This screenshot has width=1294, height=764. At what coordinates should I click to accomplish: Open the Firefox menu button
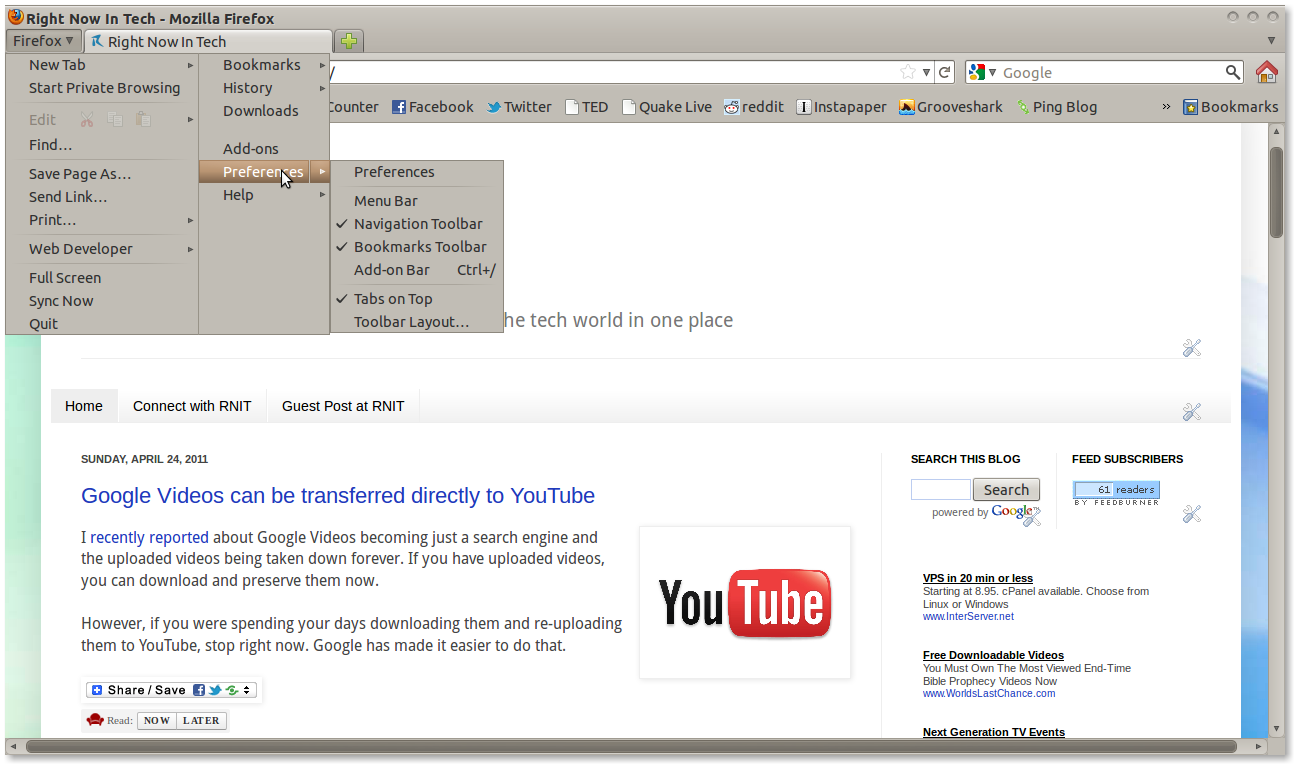[x=44, y=41]
